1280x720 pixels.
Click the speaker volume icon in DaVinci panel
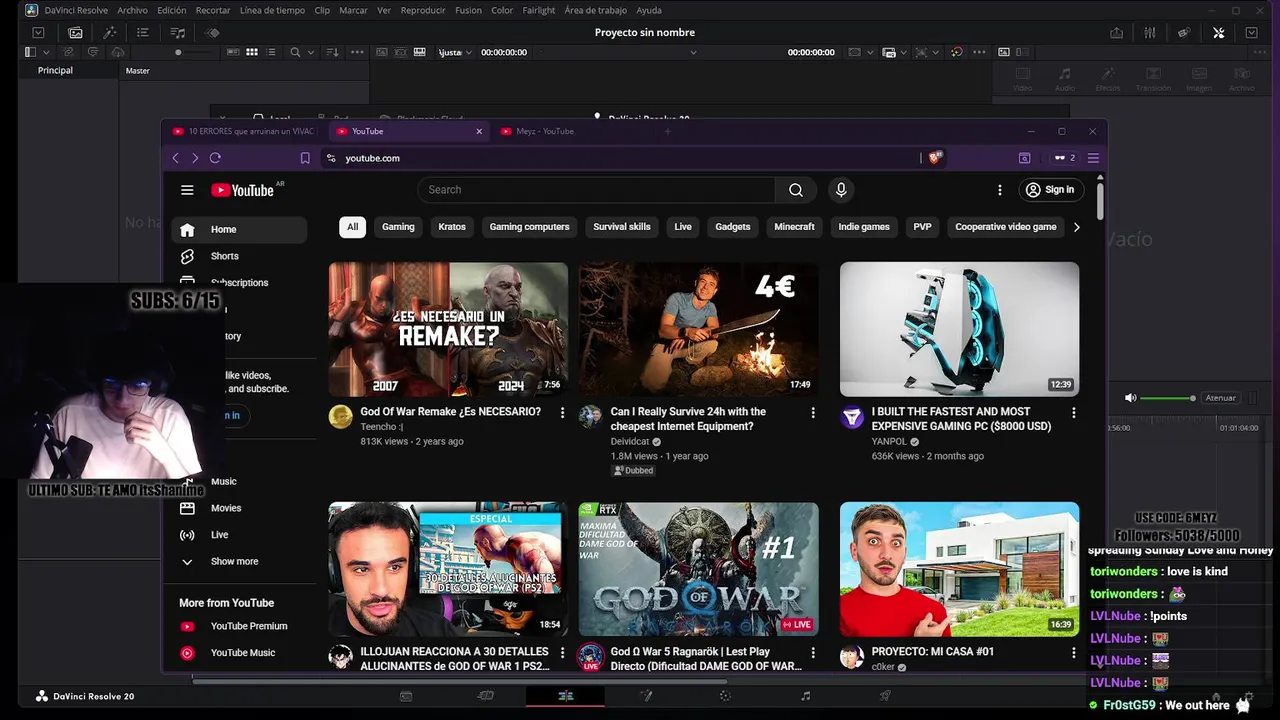(x=1130, y=398)
